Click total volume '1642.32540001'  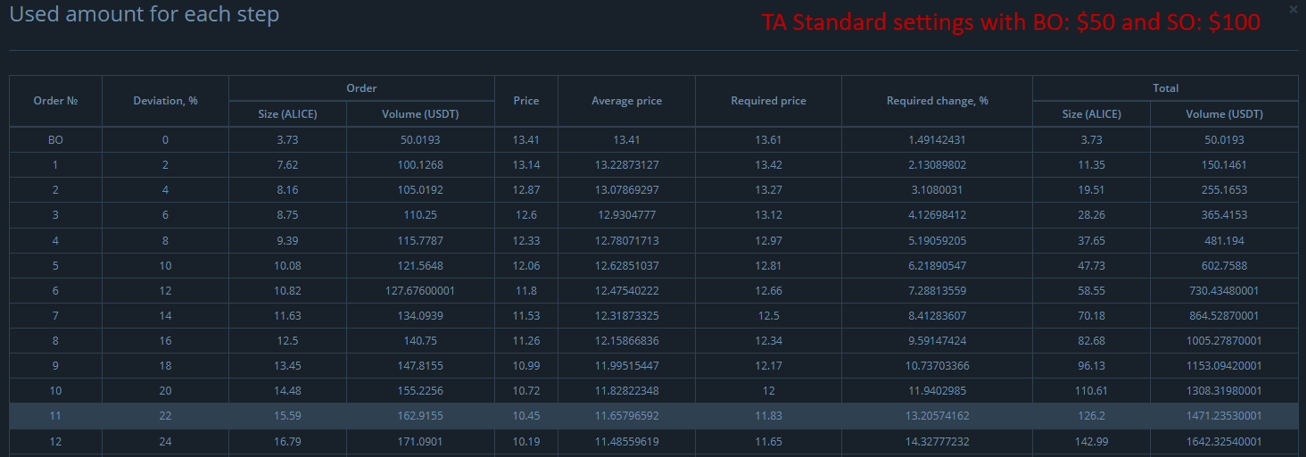[x=1225, y=441]
